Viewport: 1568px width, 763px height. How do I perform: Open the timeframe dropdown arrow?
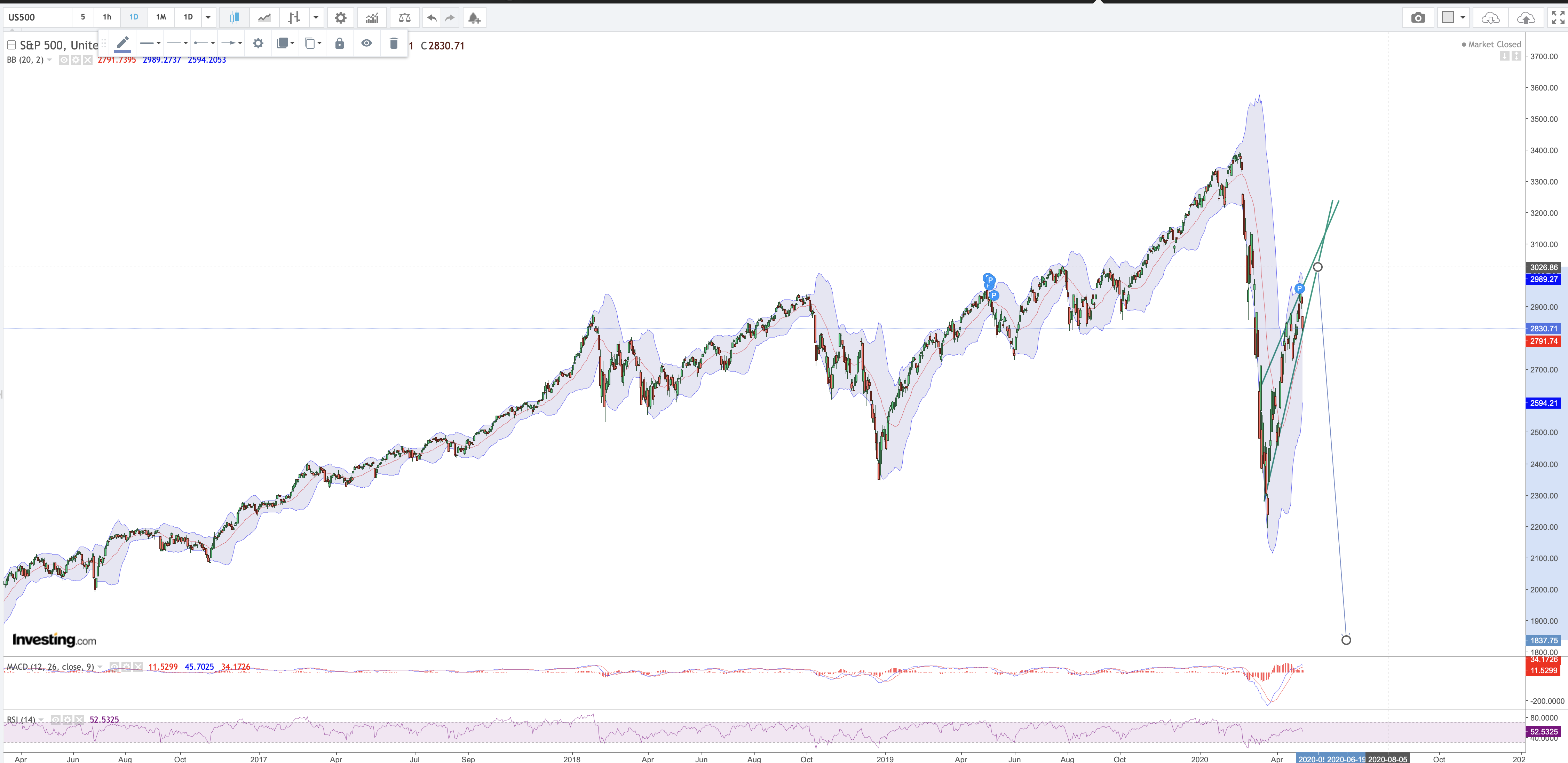coord(208,18)
